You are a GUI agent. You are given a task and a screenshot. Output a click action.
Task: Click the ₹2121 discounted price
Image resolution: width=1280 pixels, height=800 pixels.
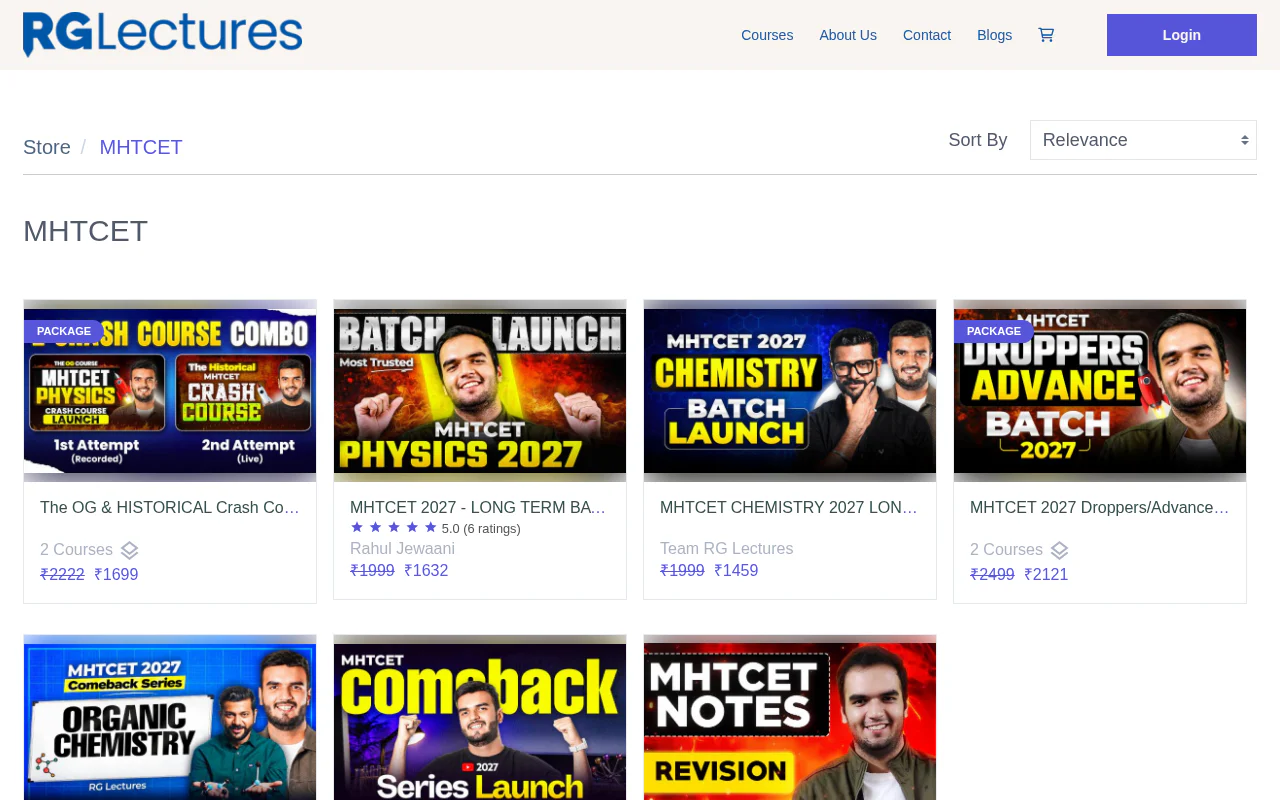[x=1046, y=575]
